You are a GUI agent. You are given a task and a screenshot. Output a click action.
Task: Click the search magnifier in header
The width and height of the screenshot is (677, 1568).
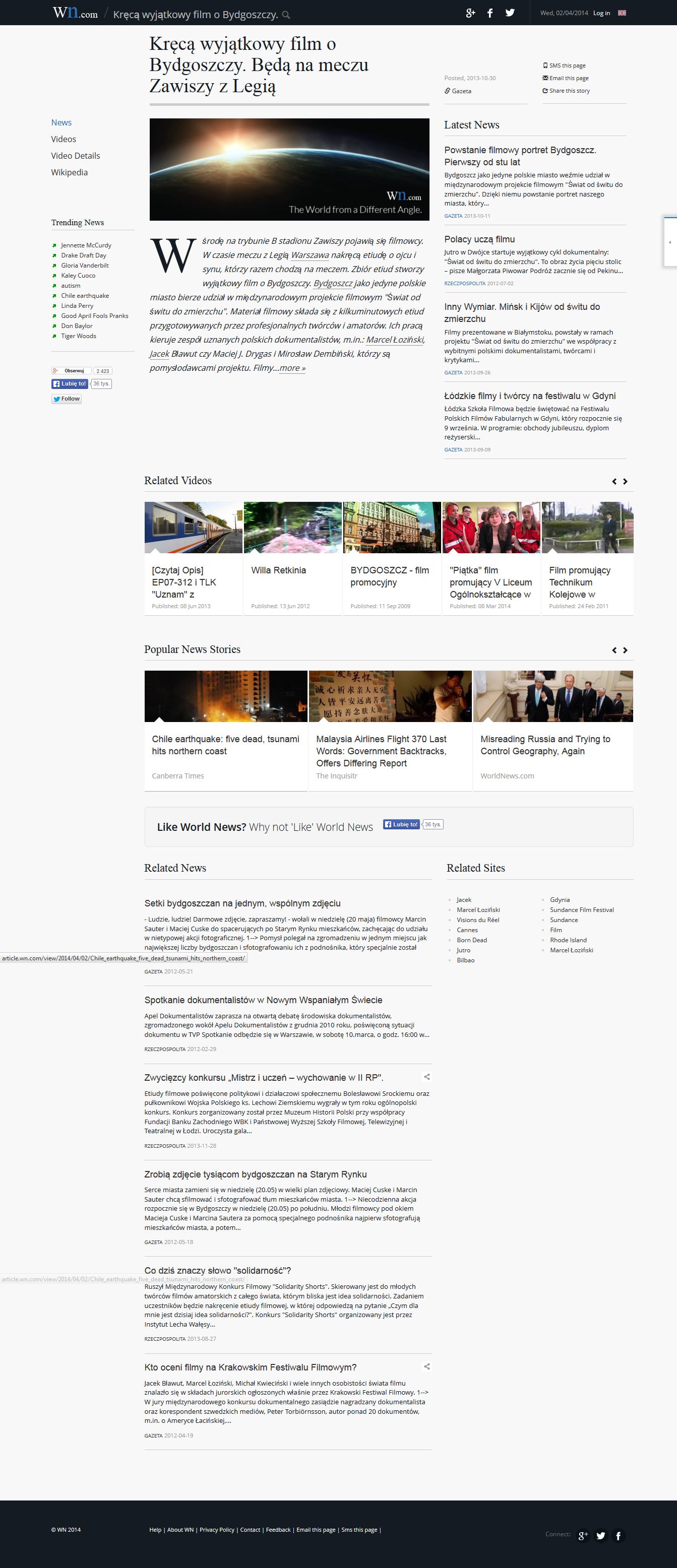(x=286, y=15)
